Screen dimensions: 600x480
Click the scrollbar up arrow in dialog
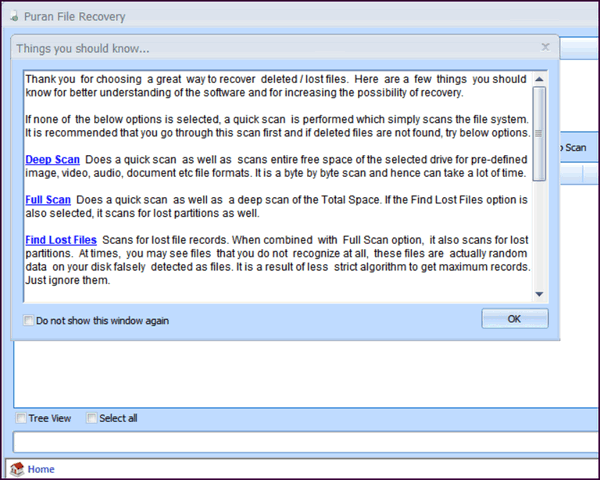coord(539,79)
